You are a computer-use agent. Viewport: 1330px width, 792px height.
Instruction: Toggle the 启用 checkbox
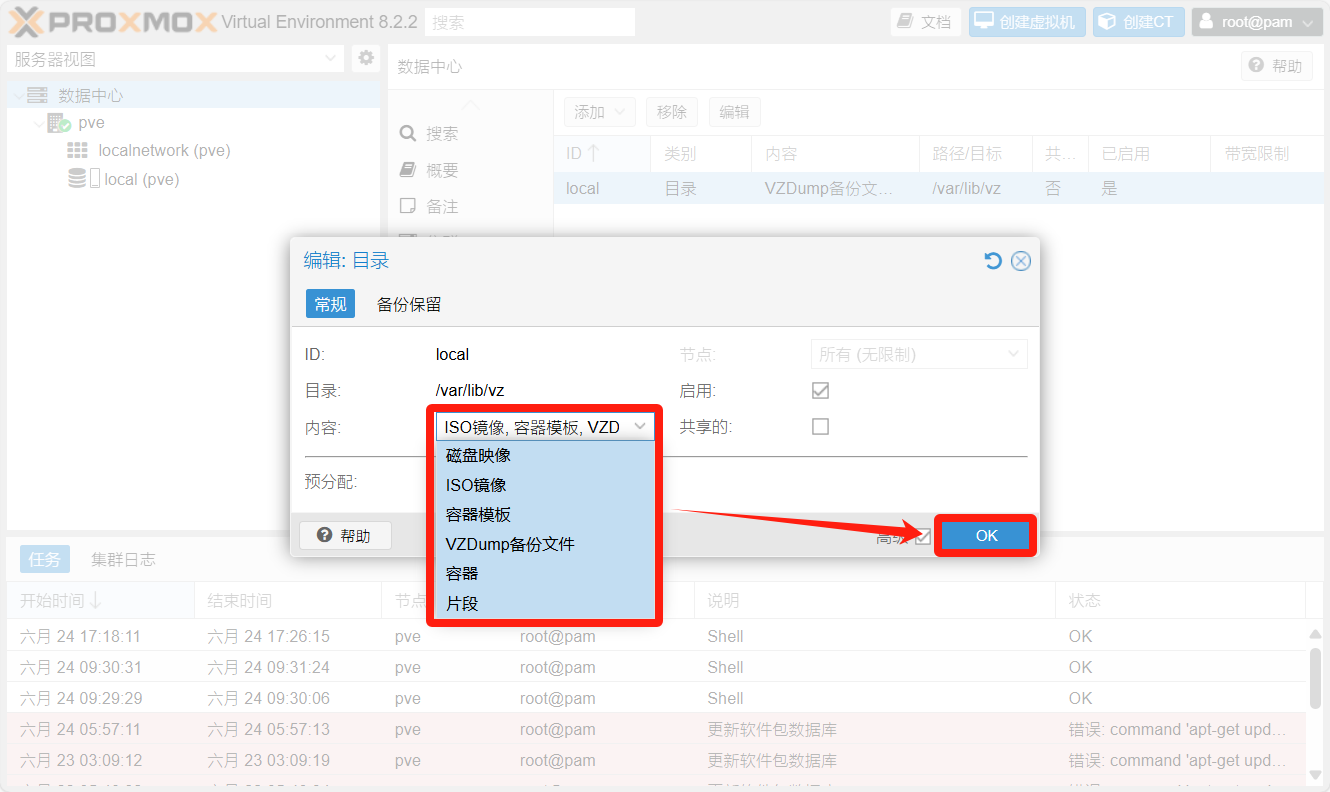[x=820, y=391]
